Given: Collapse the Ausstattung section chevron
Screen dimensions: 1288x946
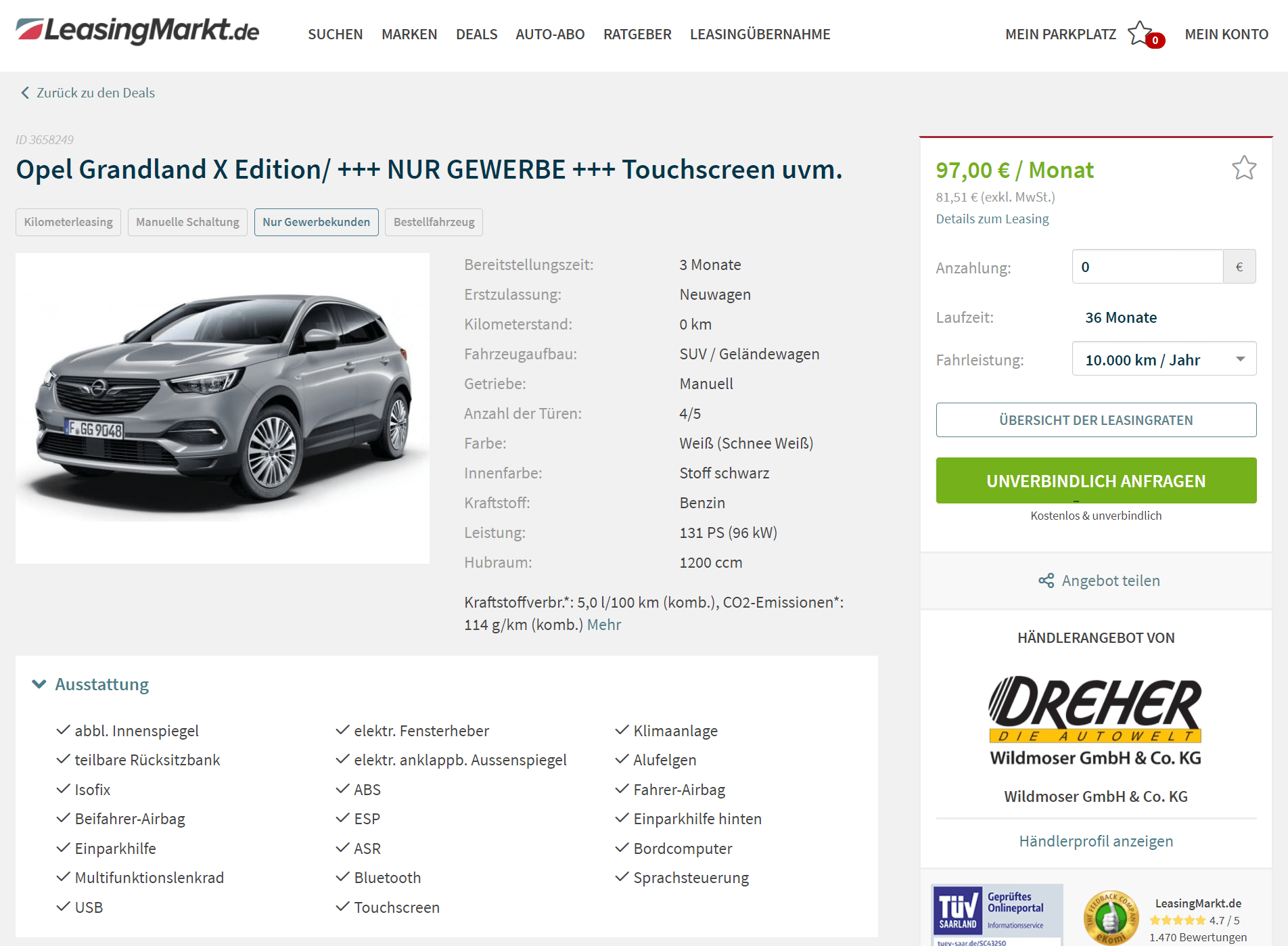Looking at the screenshot, I should coord(39,684).
